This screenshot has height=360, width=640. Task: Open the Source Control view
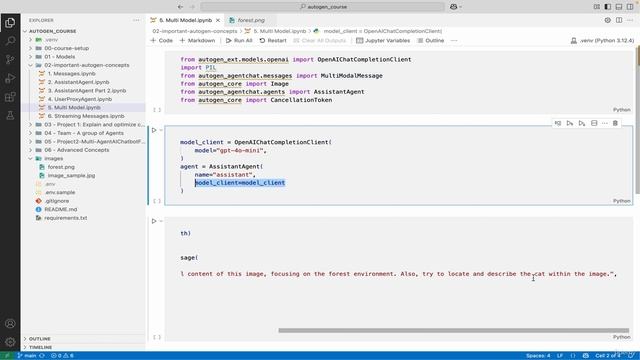click(x=10, y=60)
